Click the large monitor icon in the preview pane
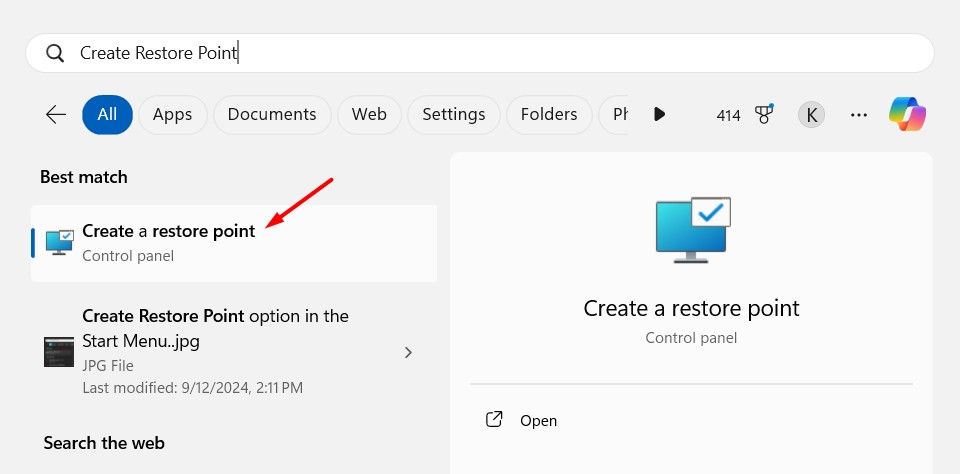Screen dimensions: 960x474 point(692,229)
